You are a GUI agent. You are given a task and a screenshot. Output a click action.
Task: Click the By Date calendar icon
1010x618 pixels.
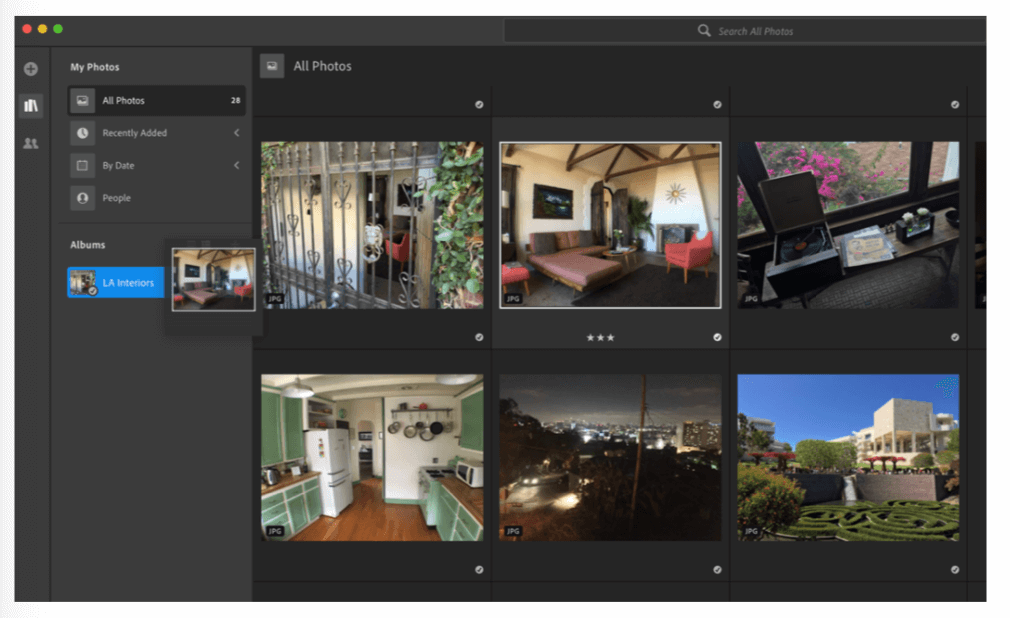click(x=82, y=166)
